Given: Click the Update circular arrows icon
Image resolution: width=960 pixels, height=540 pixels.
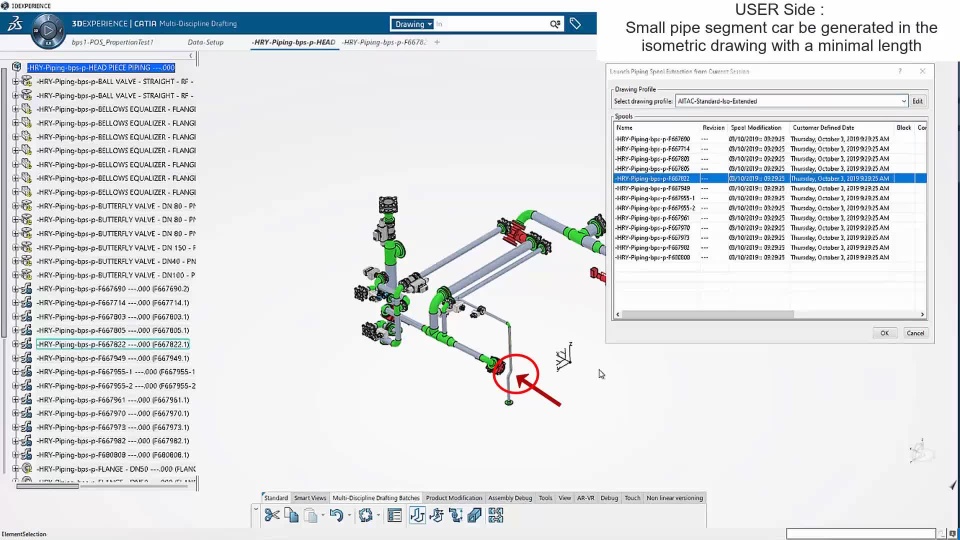Looking at the screenshot, I should click(x=366, y=516).
